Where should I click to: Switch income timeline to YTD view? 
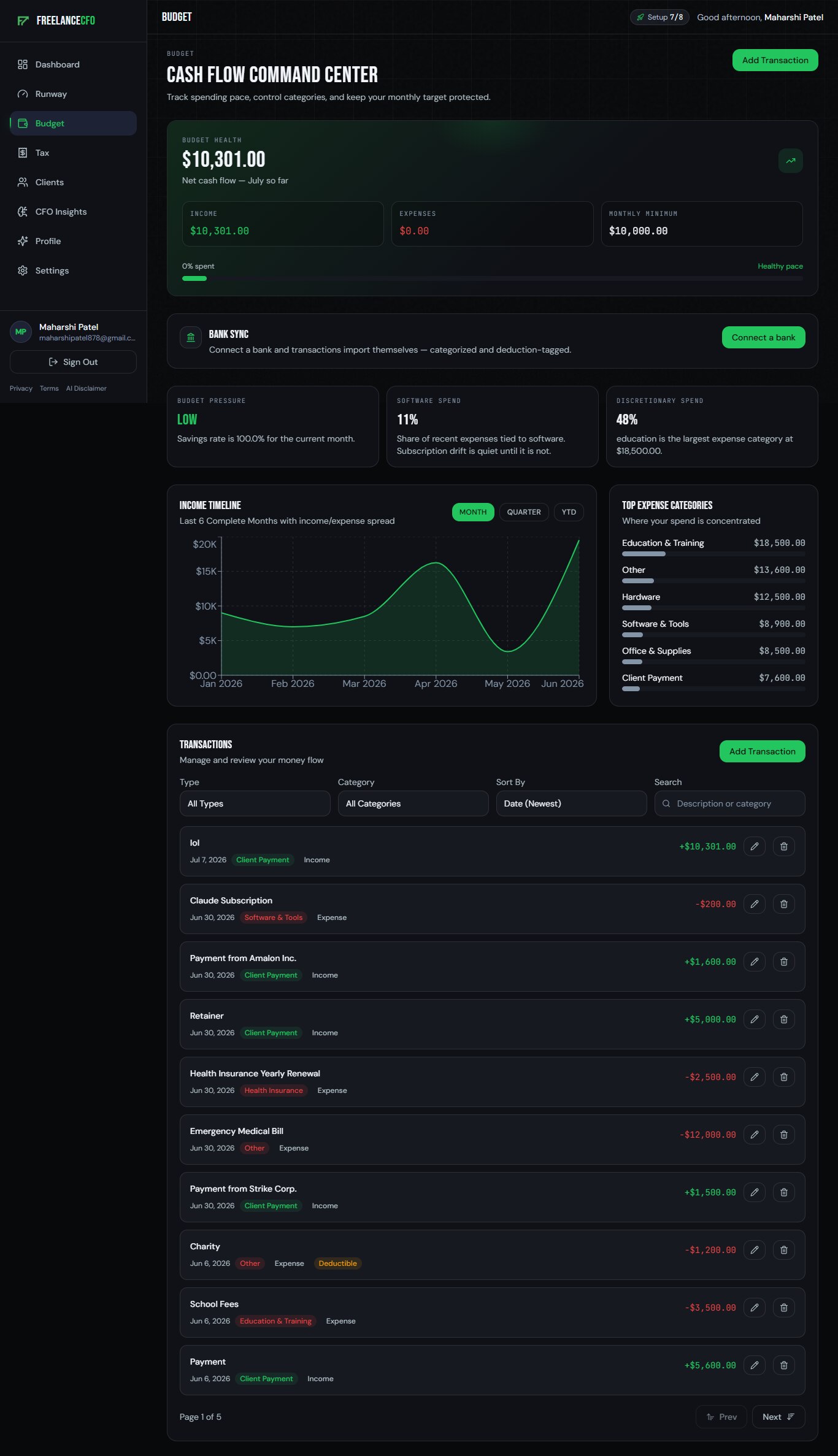coord(569,512)
